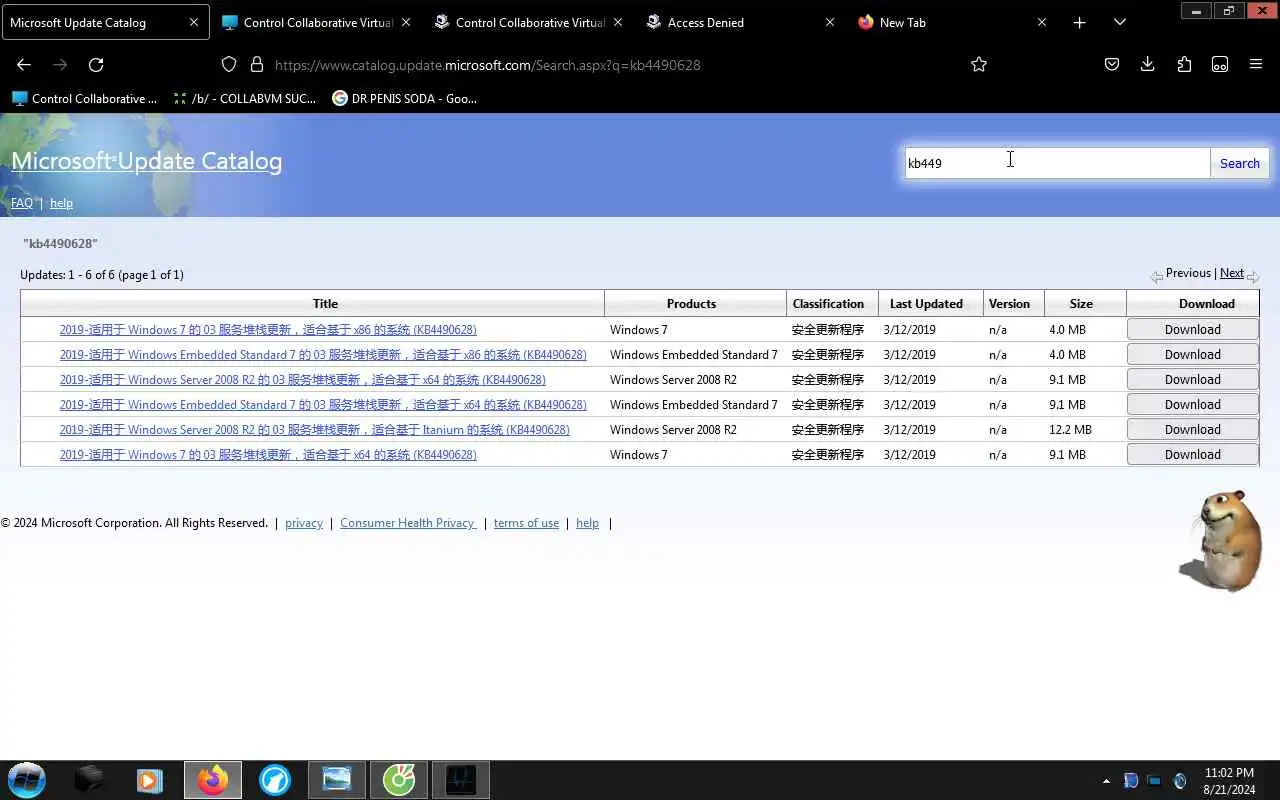
Task: Switch to the New Tab tab
Action: (952, 22)
